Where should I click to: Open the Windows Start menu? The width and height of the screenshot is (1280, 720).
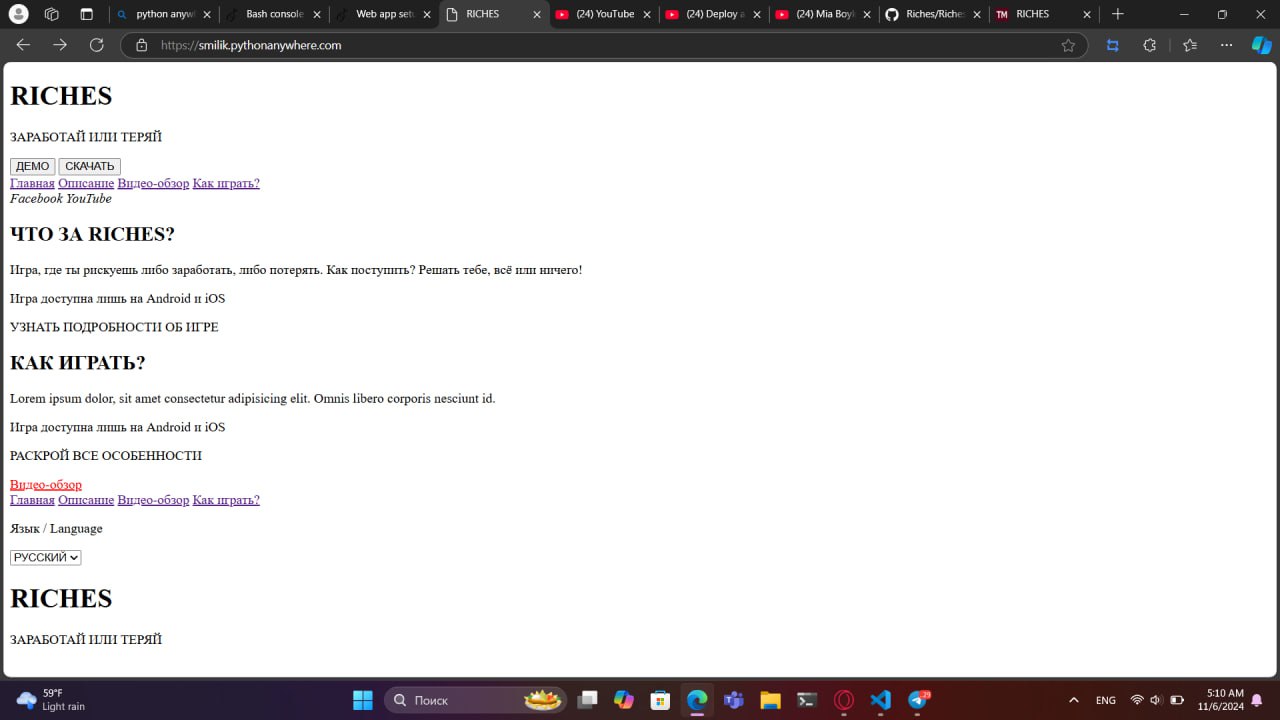tap(362, 700)
